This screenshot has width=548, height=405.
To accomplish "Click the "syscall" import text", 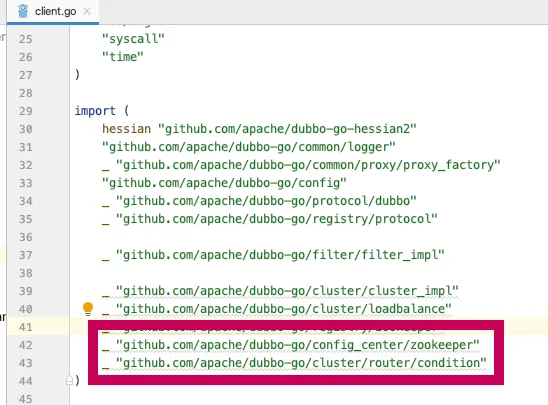I will (133, 38).
